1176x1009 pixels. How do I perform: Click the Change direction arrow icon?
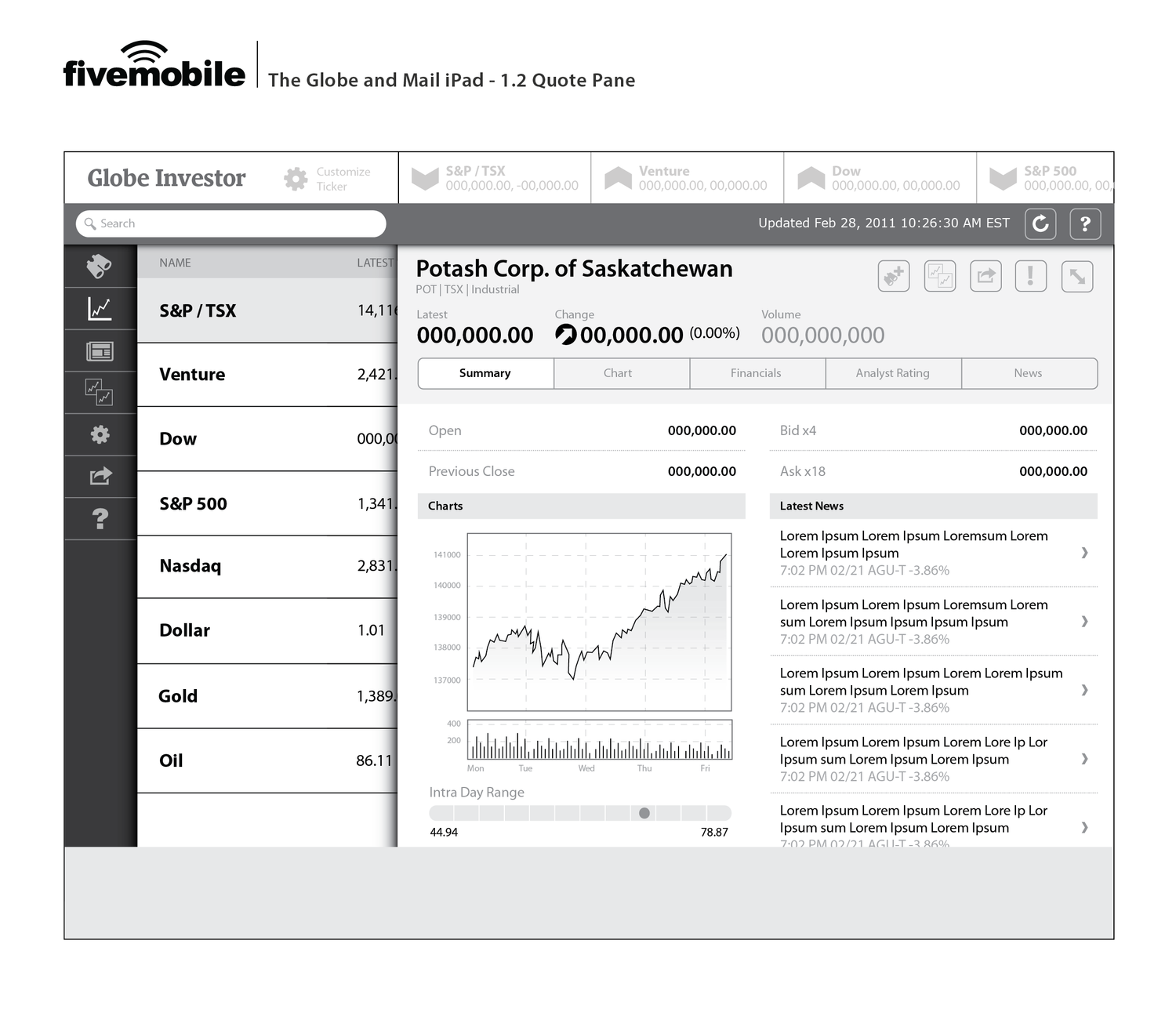pos(565,335)
